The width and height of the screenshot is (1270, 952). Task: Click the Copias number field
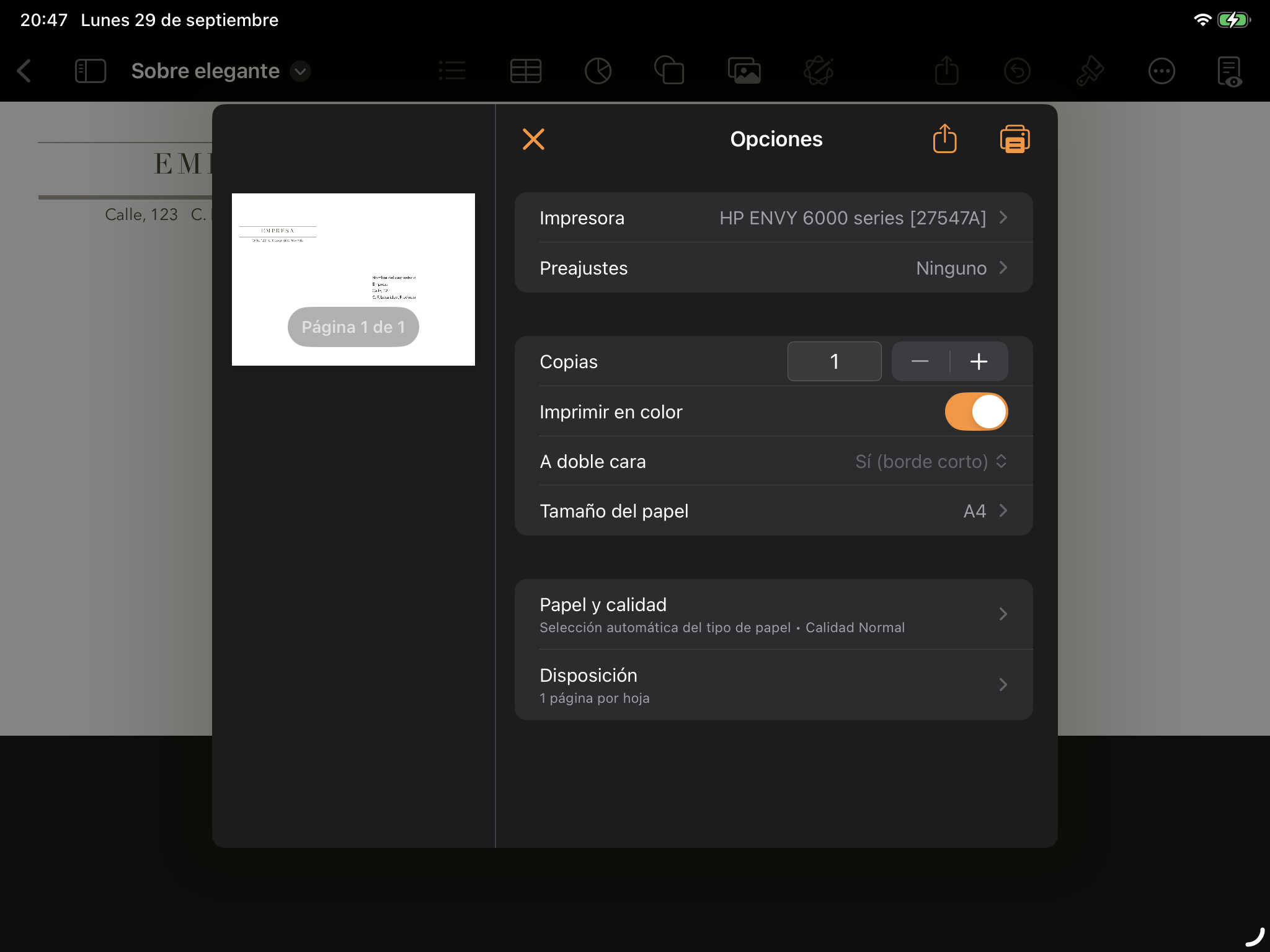click(834, 361)
